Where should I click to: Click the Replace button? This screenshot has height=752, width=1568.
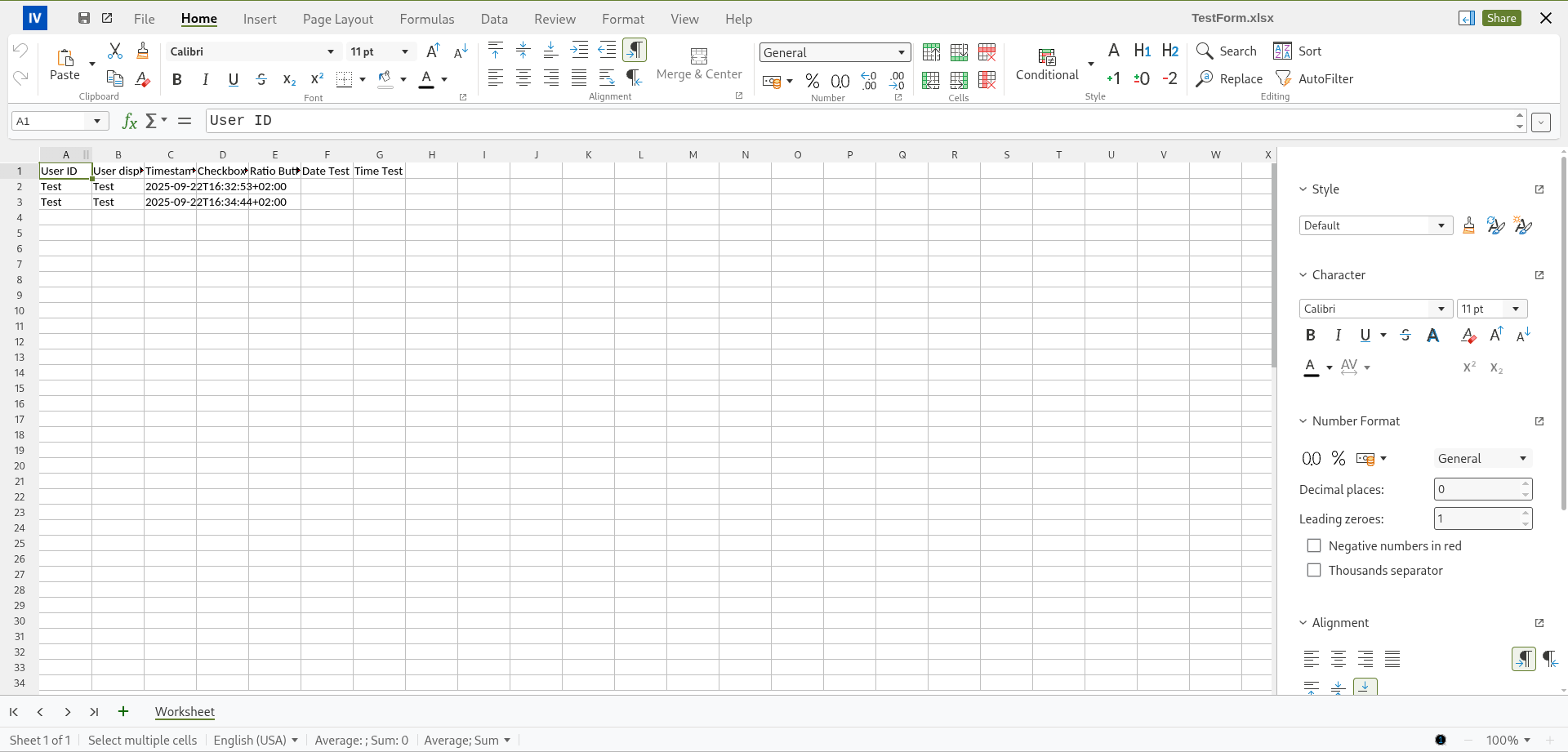point(1229,78)
